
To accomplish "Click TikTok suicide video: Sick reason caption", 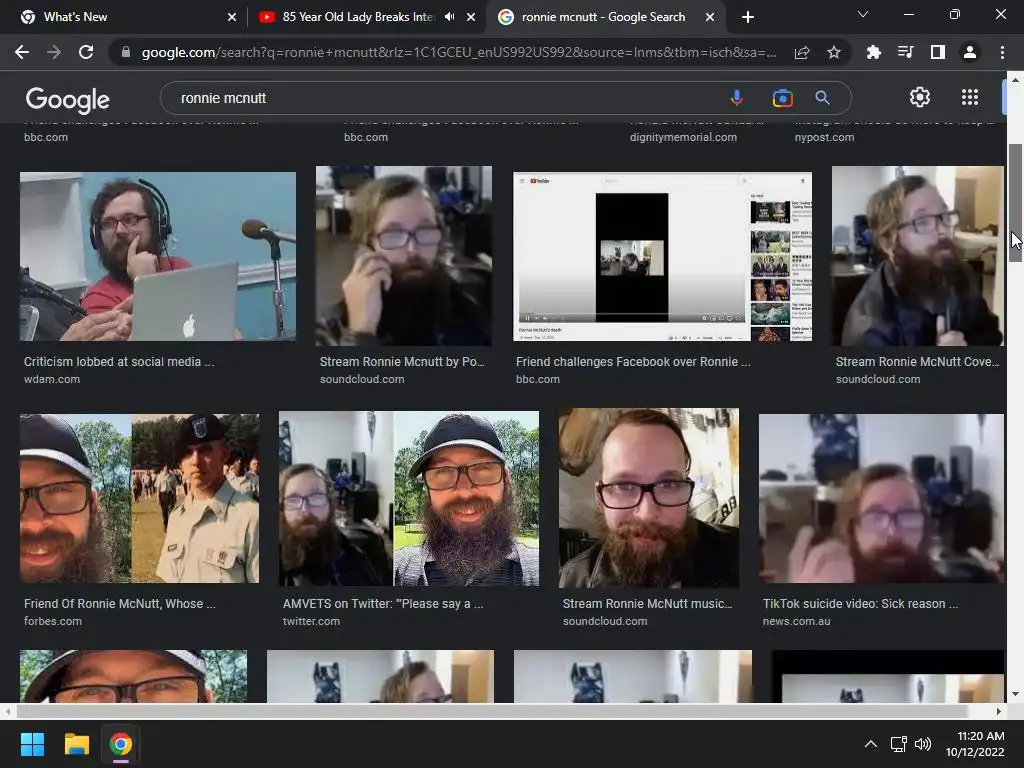I will (860, 604).
